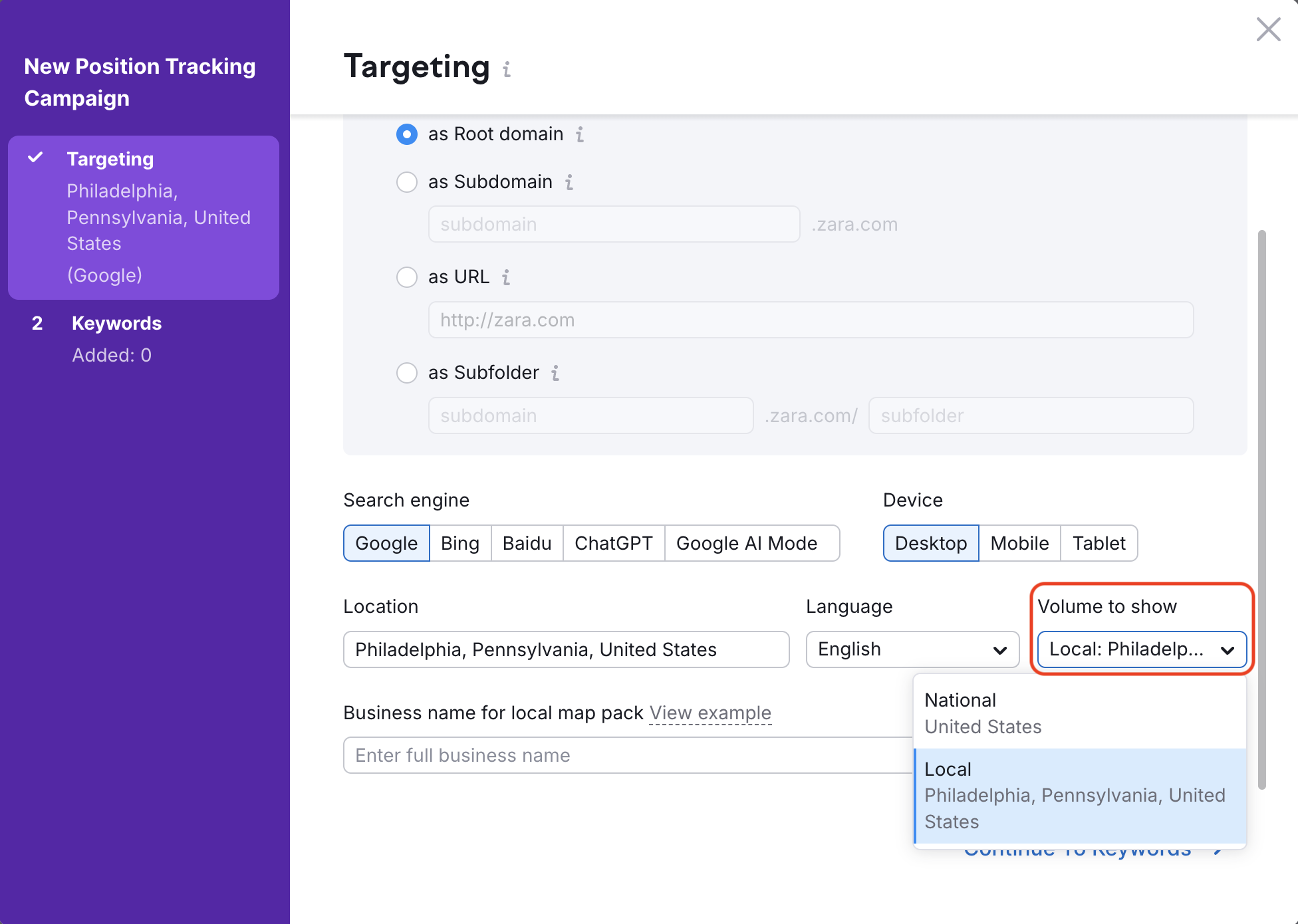Click the Enter full business name field

(598, 755)
